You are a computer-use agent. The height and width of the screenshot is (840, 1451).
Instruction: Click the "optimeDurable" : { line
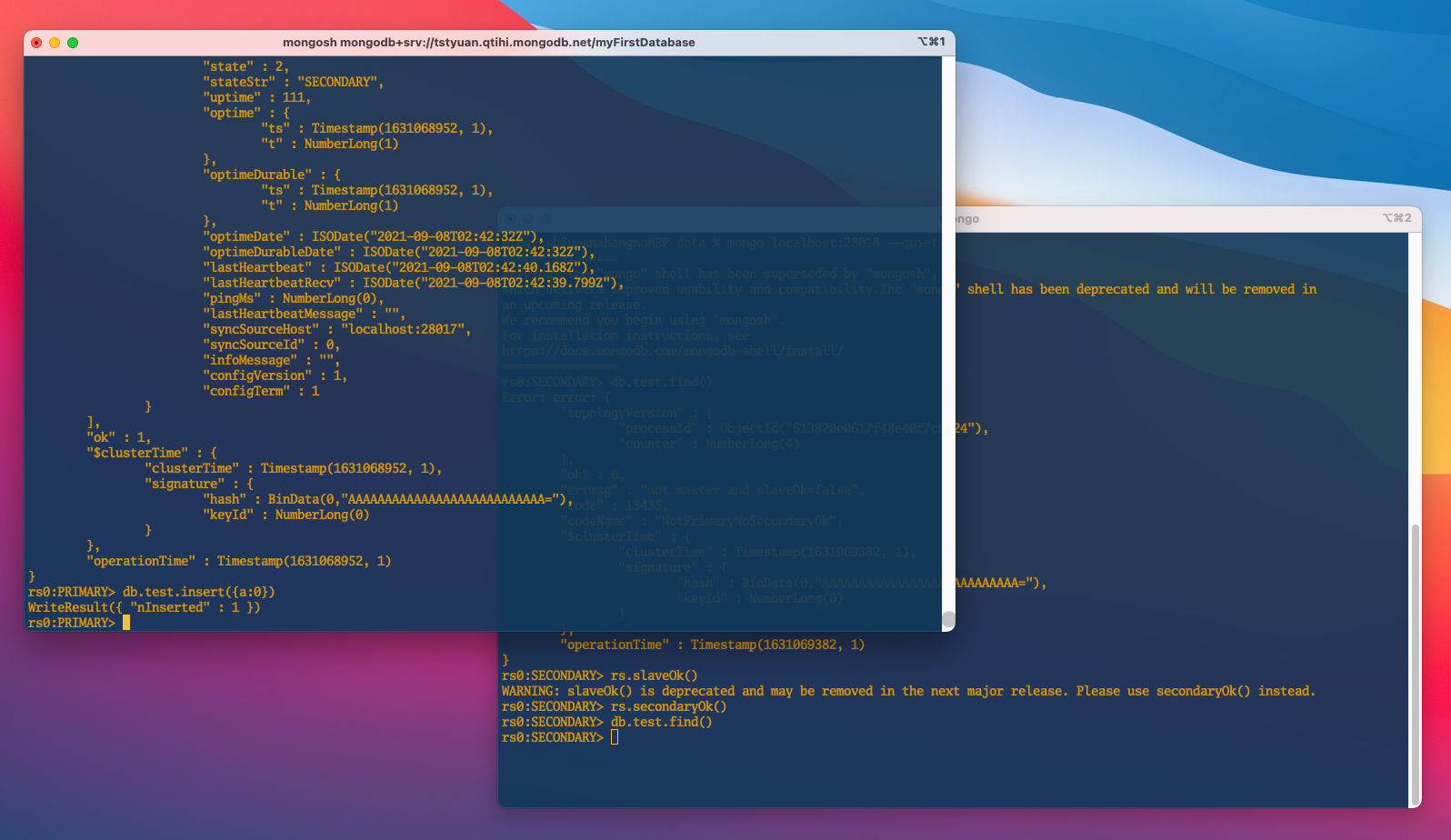tap(272, 175)
